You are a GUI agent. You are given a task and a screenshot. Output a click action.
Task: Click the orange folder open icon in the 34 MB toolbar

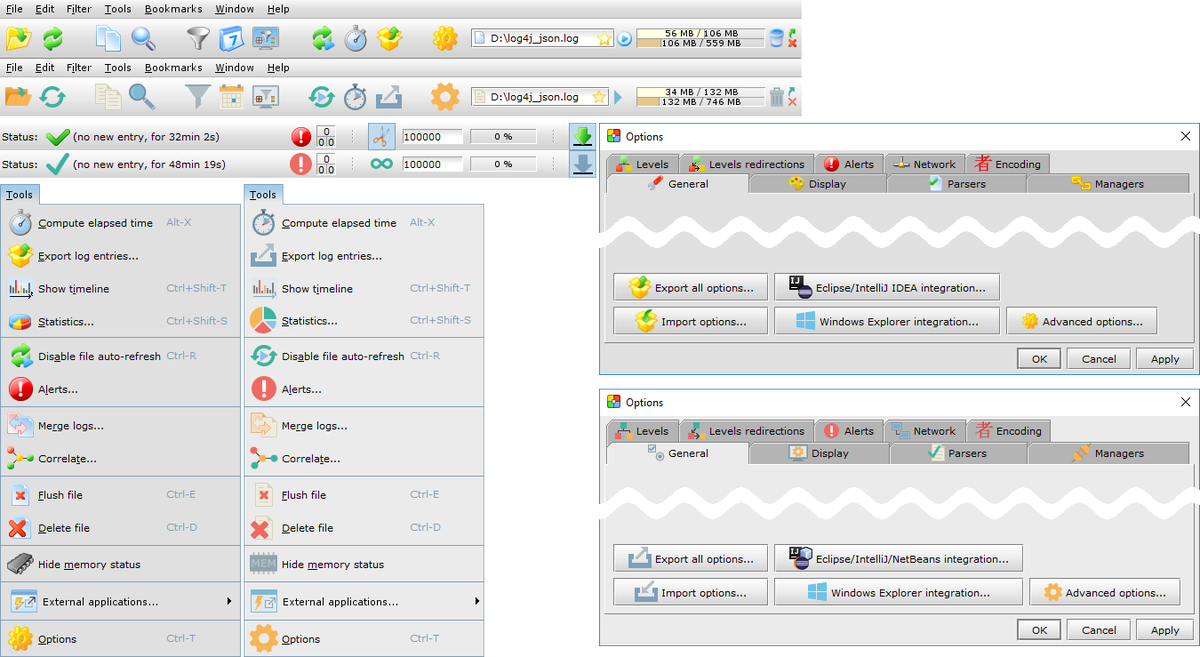(x=18, y=97)
